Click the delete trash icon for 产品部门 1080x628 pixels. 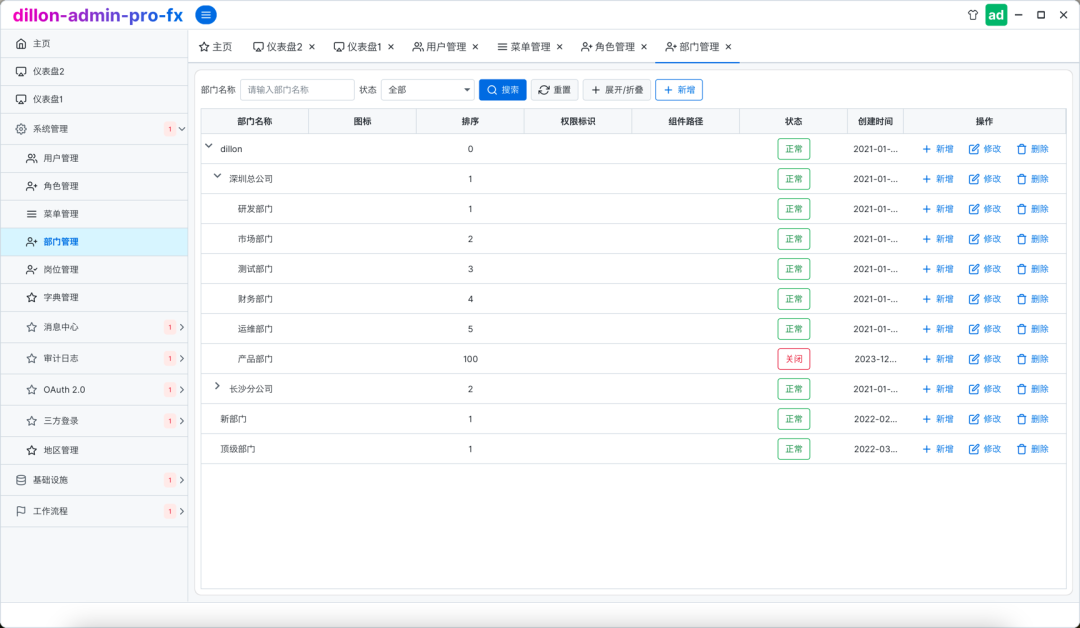pos(1021,359)
